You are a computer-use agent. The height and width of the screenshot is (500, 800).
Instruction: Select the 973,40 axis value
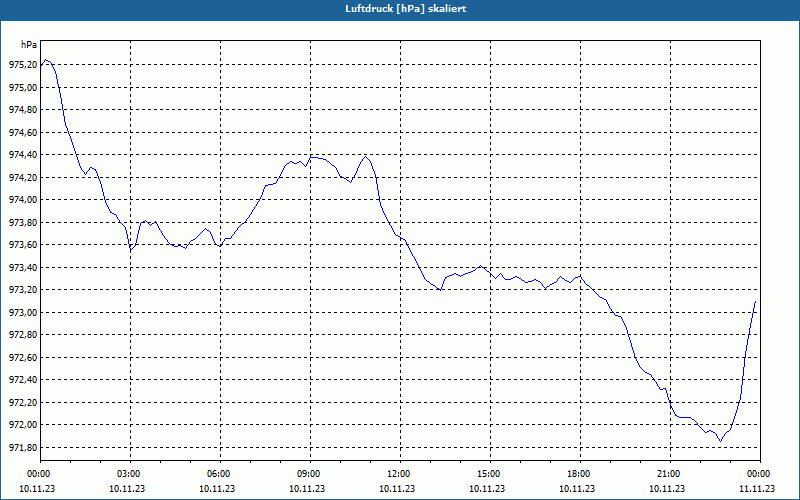point(23,267)
